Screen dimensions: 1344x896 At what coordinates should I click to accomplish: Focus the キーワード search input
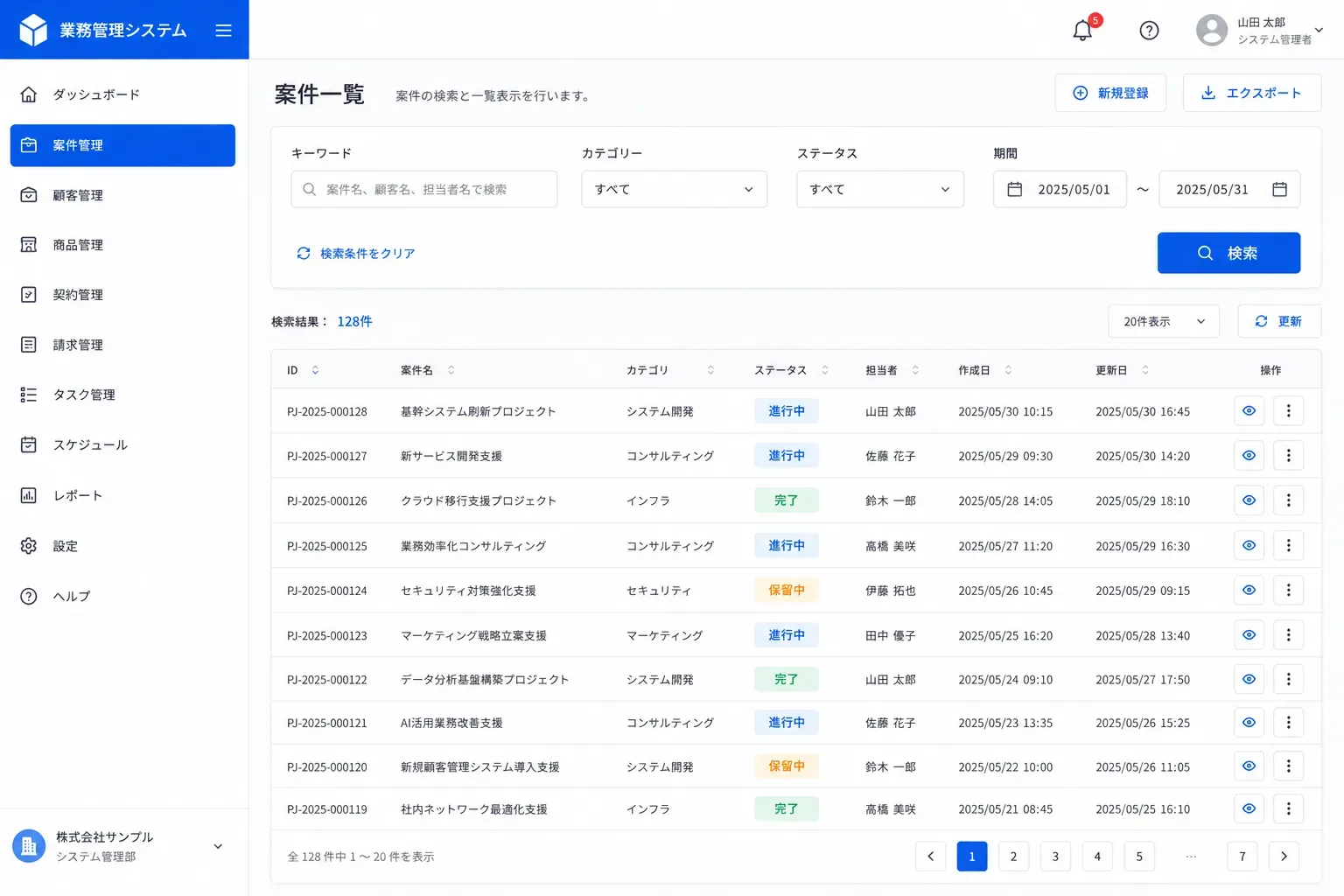[424, 189]
